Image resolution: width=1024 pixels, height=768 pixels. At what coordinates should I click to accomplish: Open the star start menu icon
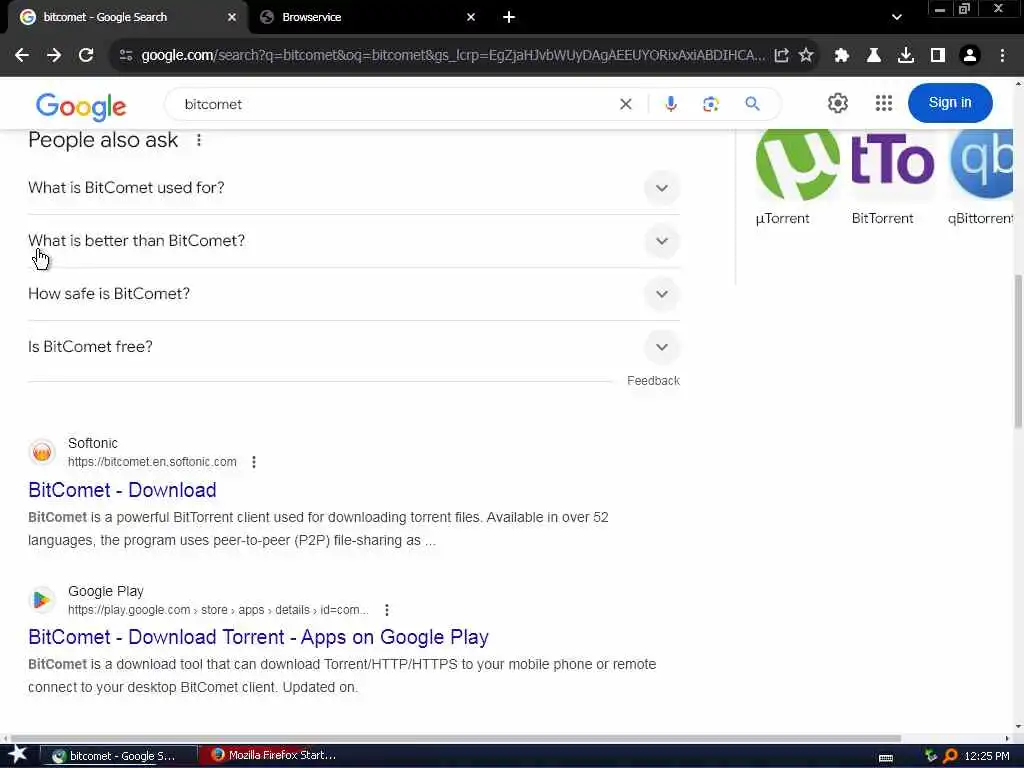tap(18, 755)
